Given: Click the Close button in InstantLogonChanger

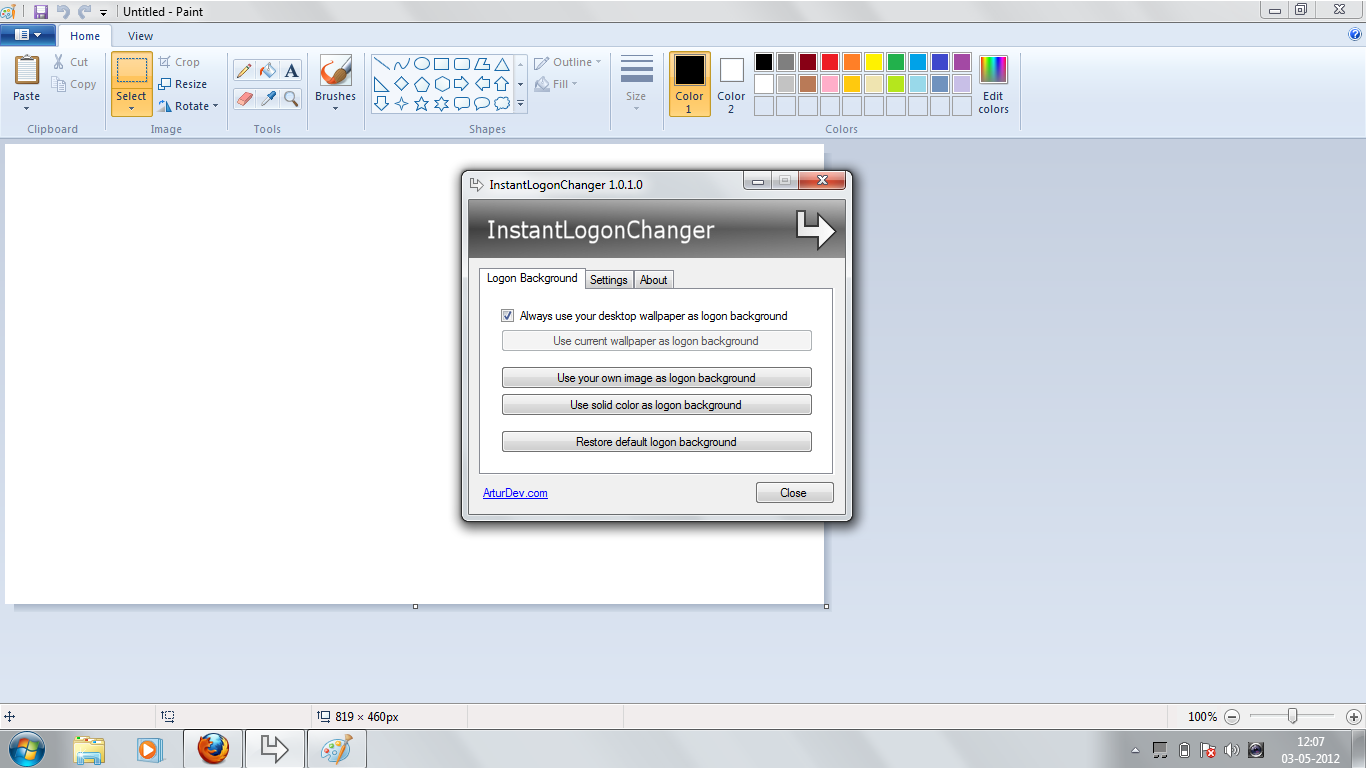Looking at the screenshot, I should tap(794, 493).
